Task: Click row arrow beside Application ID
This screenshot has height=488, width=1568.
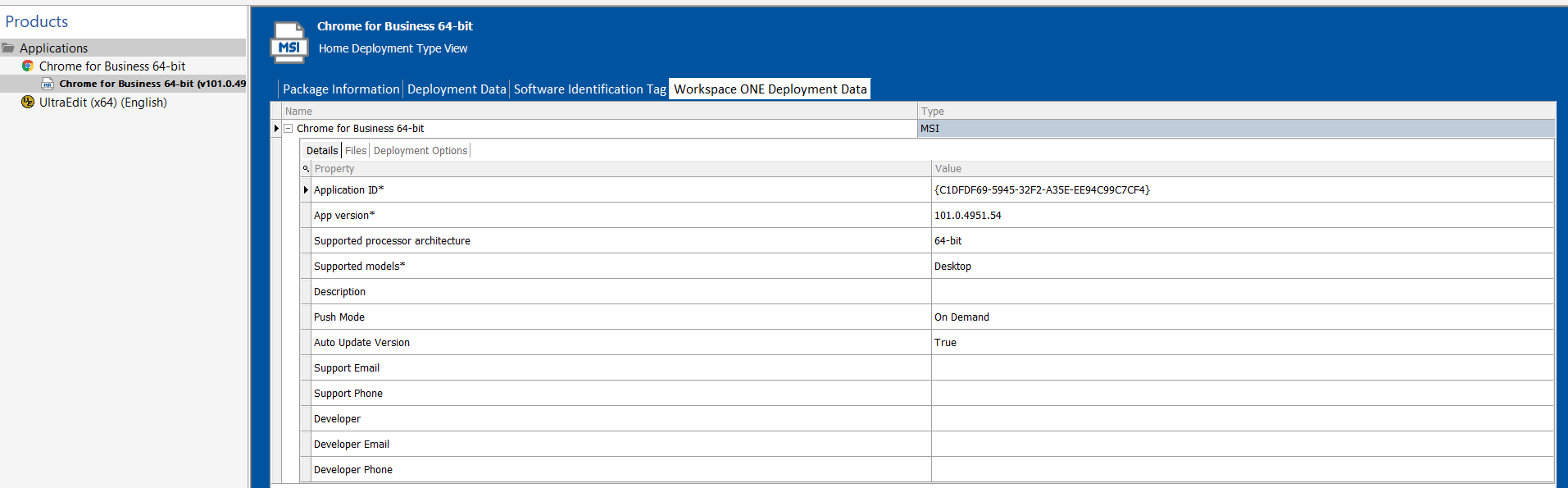Action: 306,190
